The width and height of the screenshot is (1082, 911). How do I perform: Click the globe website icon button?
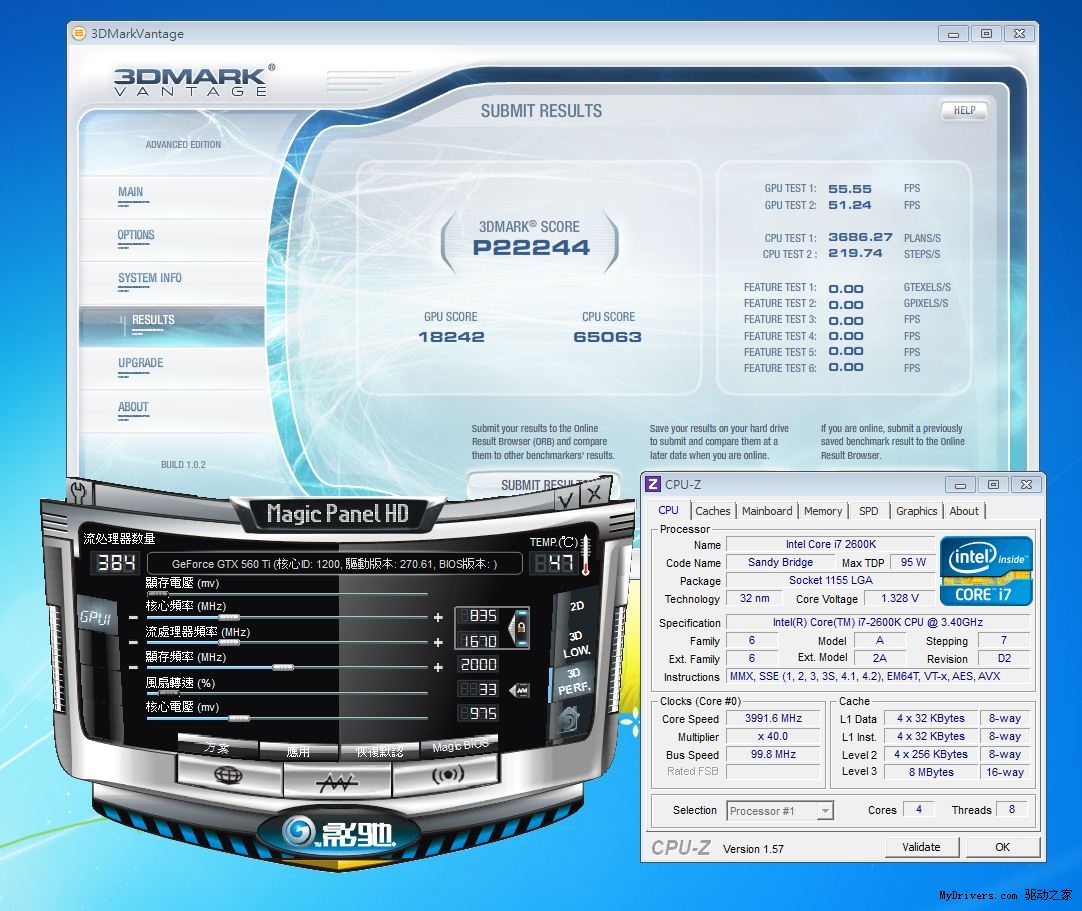click(229, 775)
